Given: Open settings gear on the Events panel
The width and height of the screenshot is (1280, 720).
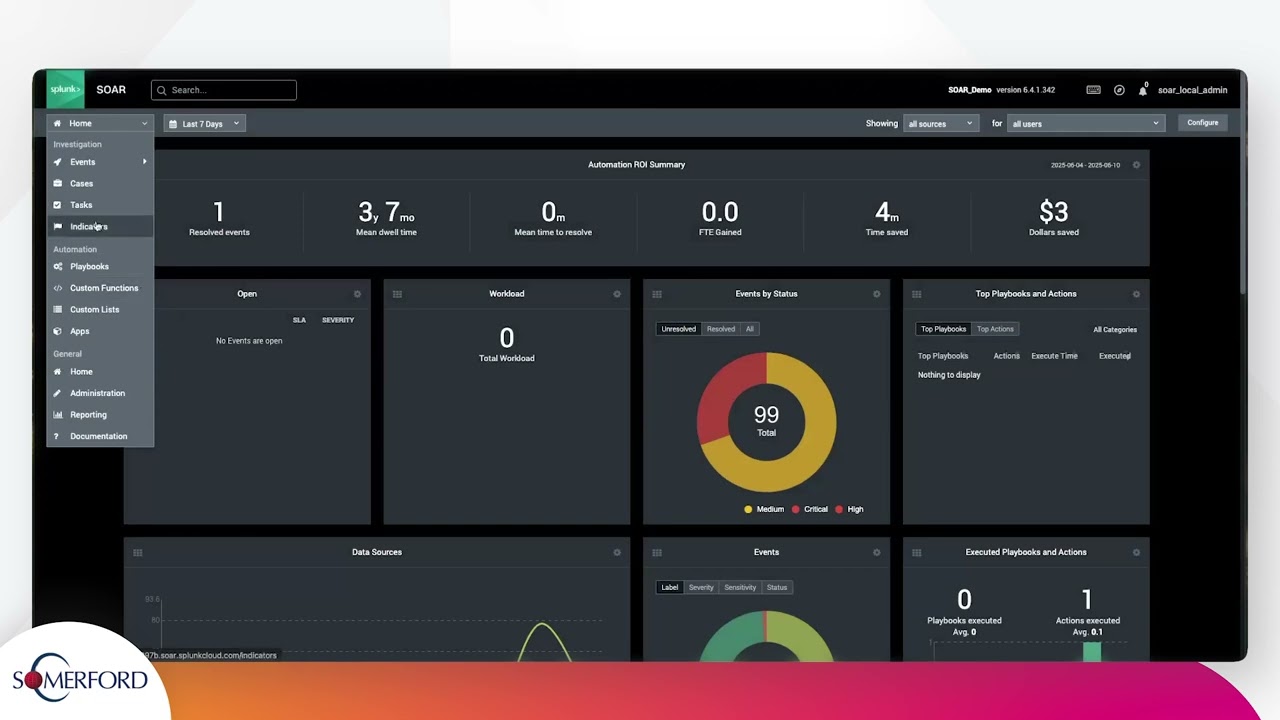Looking at the screenshot, I should pos(877,552).
